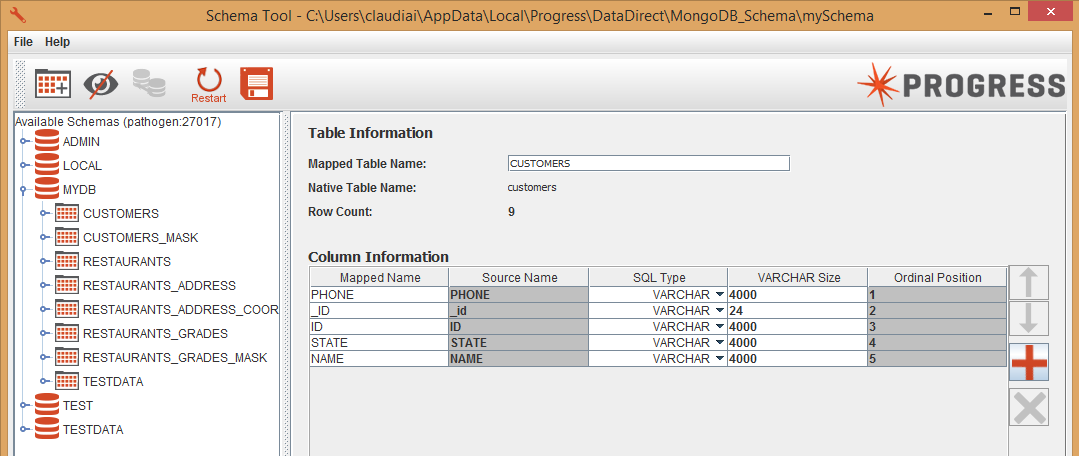The image size is (1079, 456).
Task: Click the VARCHAR Size column header
Action: [x=798, y=277]
